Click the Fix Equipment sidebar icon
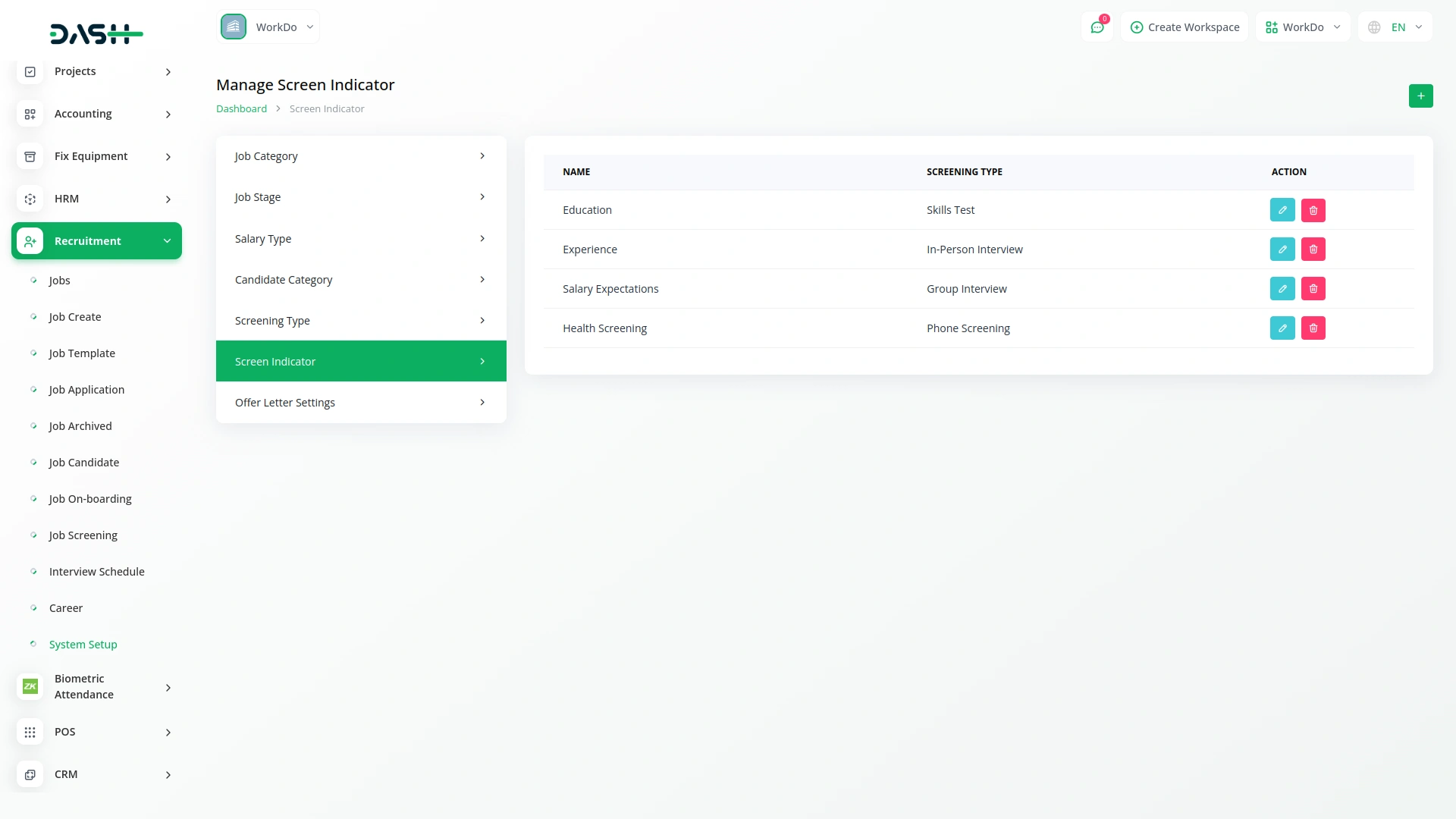 tap(30, 156)
